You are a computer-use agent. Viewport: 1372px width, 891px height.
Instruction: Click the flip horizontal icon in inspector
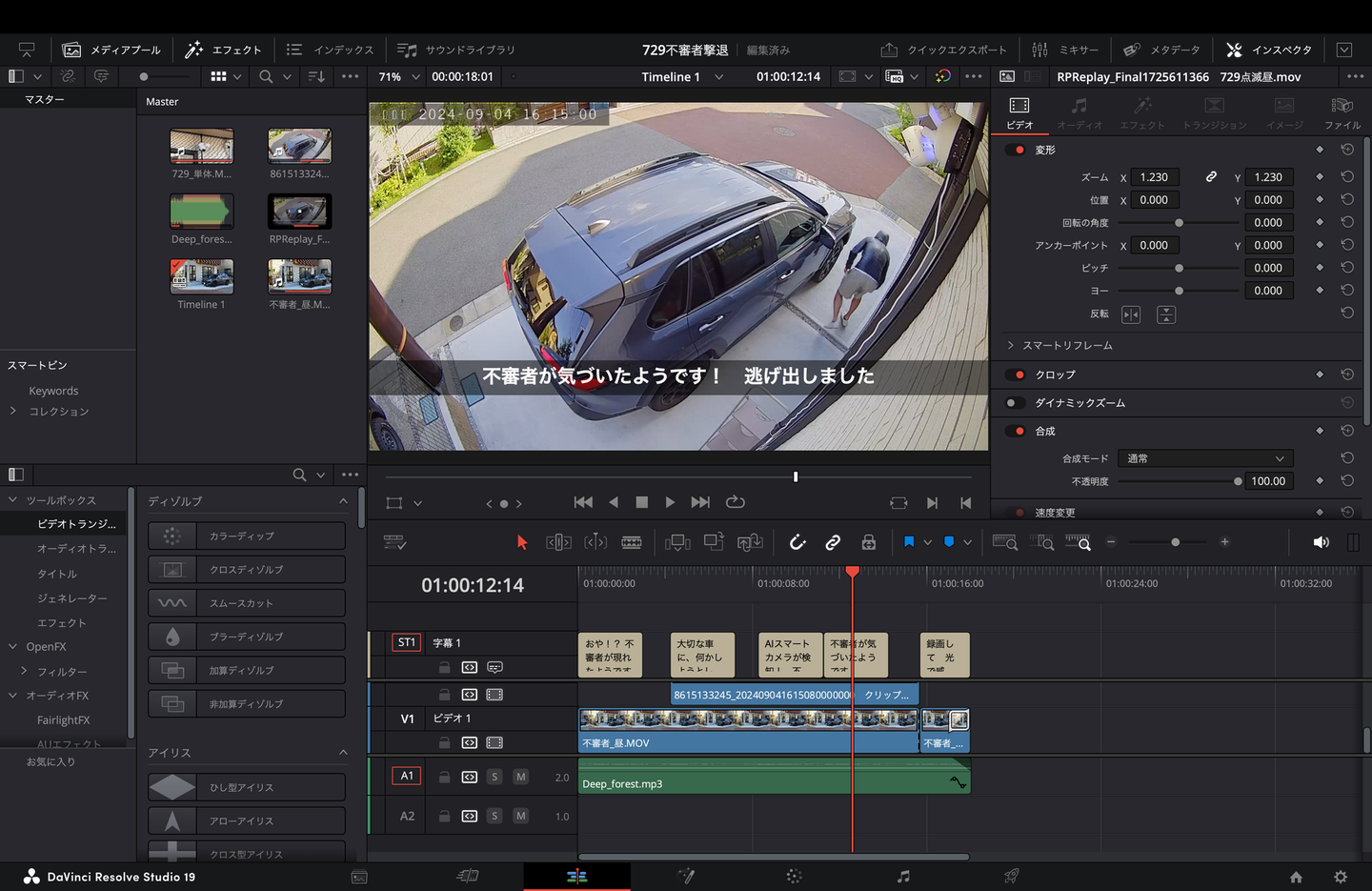[1131, 314]
